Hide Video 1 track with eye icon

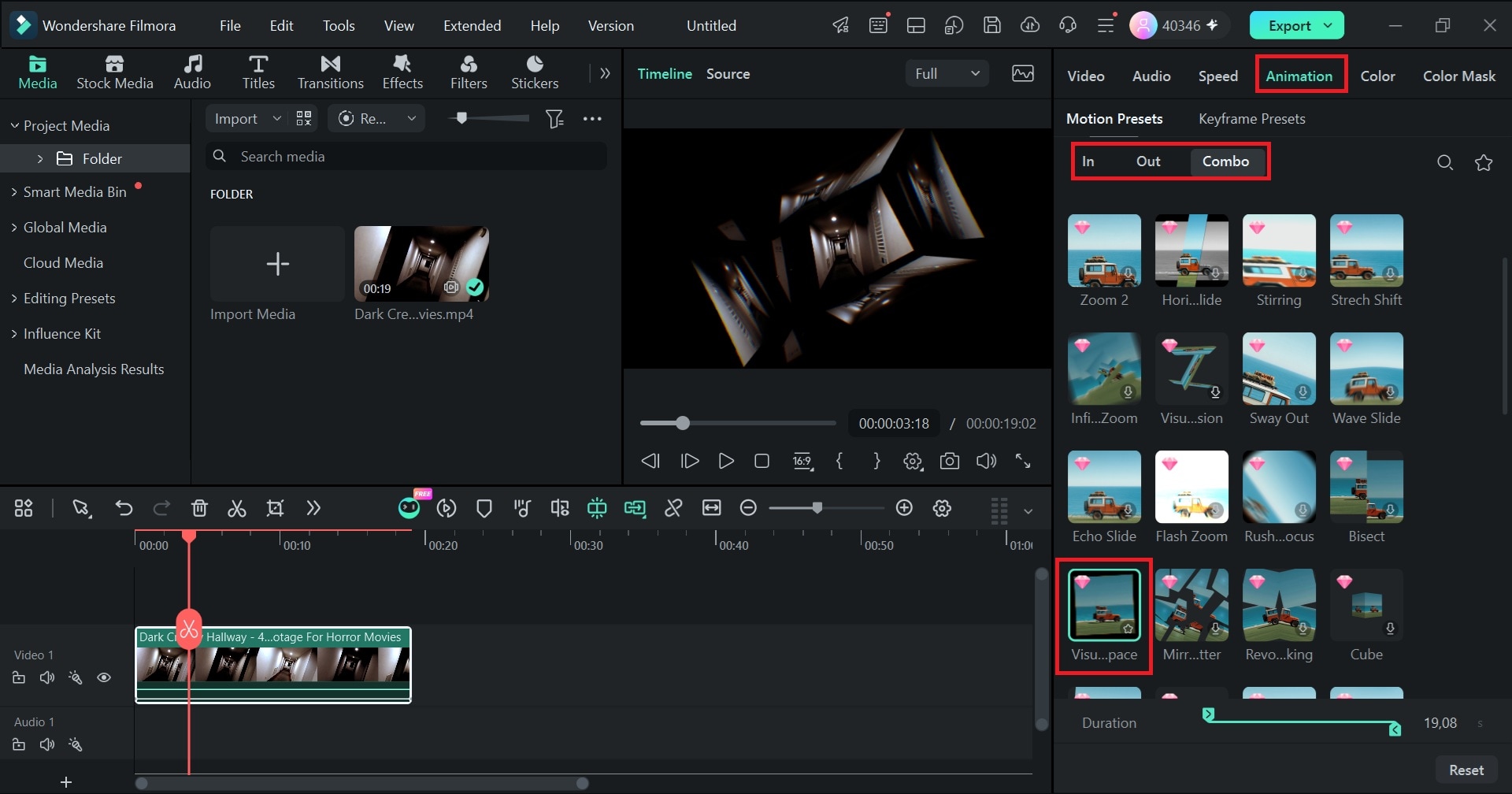[104, 677]
